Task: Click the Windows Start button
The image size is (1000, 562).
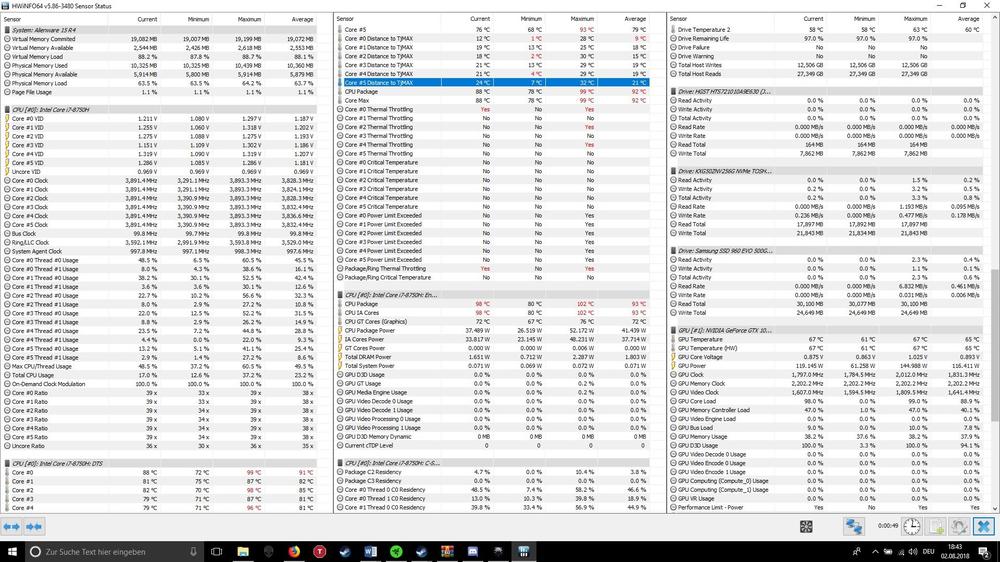Action: tap(11, 551)
